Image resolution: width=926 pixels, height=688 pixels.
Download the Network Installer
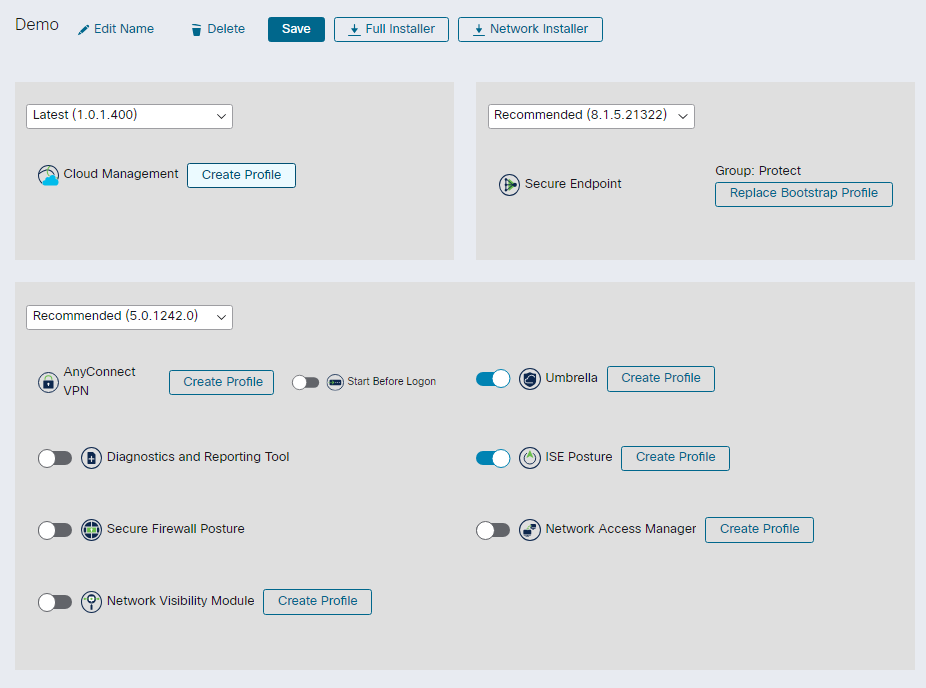point(530,30)
